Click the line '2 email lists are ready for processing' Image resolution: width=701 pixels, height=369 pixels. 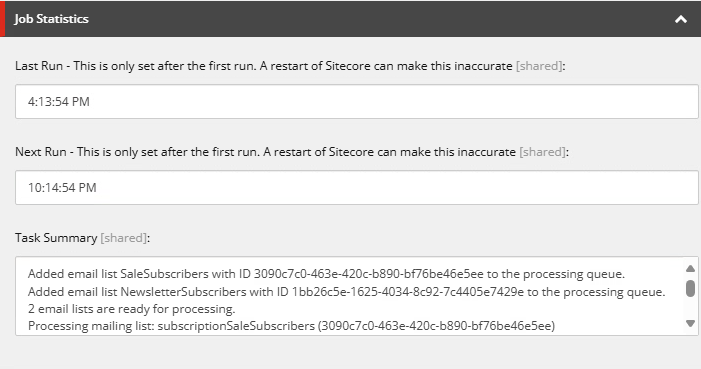click(131, 309)
